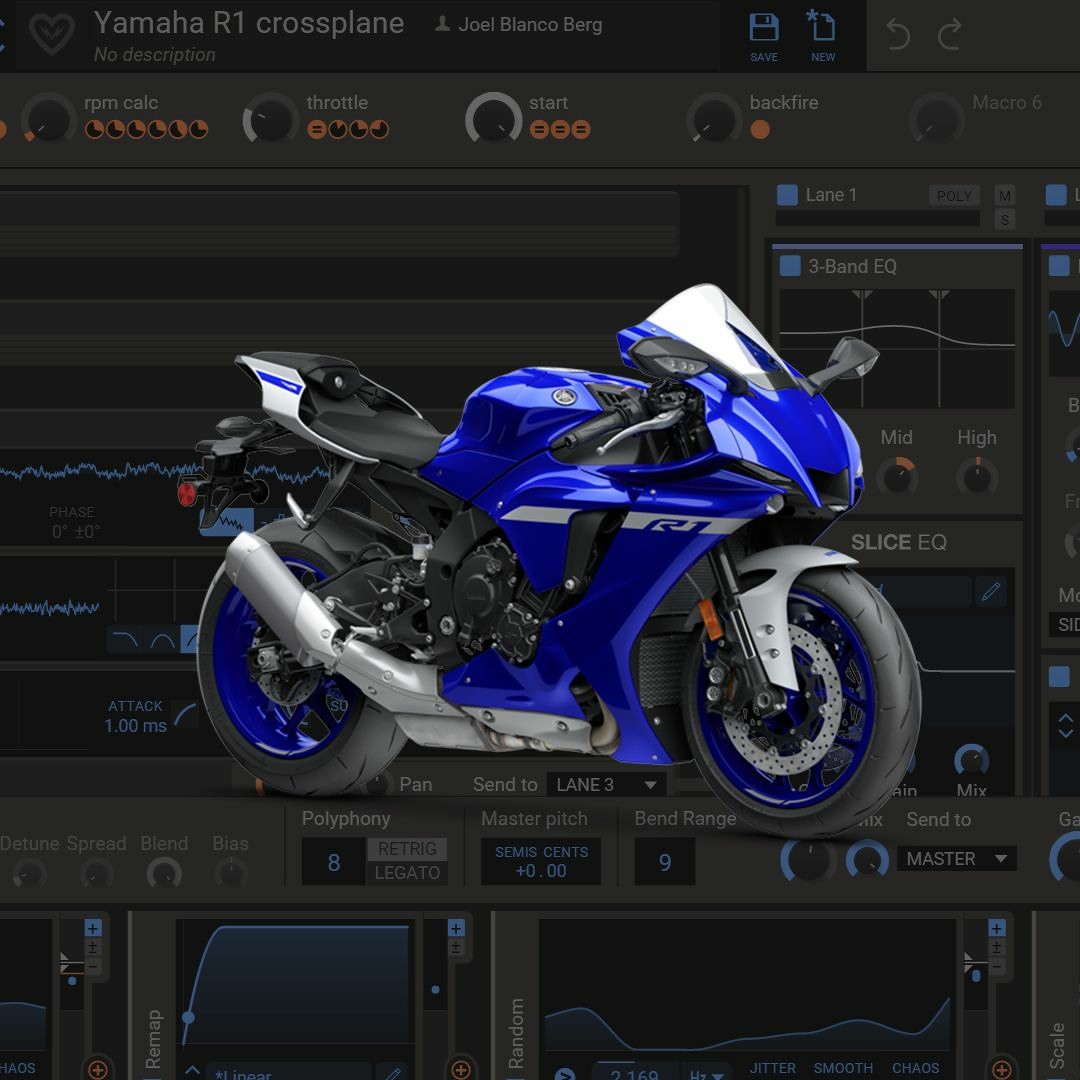Open the preset browser heart icon

click(52, 35)
